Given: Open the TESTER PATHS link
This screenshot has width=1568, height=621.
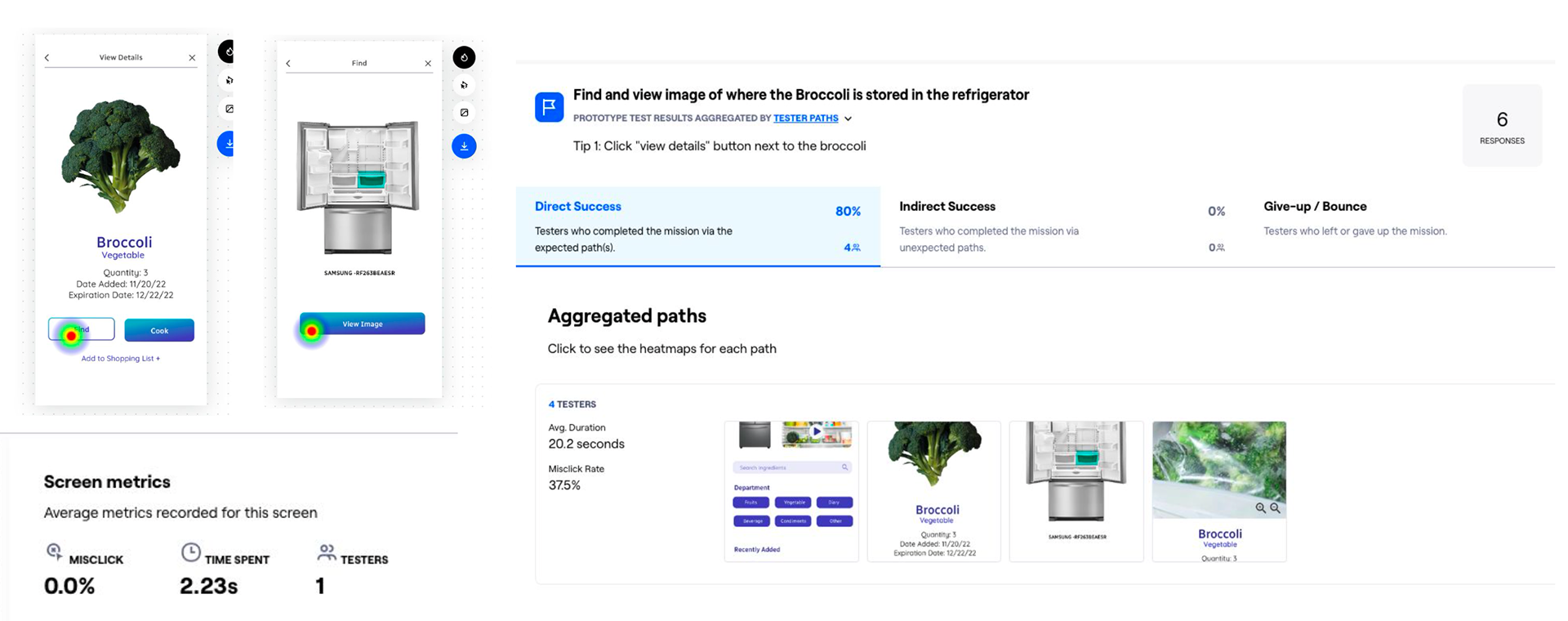Looking at the screenshot, I should tap(806, 118).
